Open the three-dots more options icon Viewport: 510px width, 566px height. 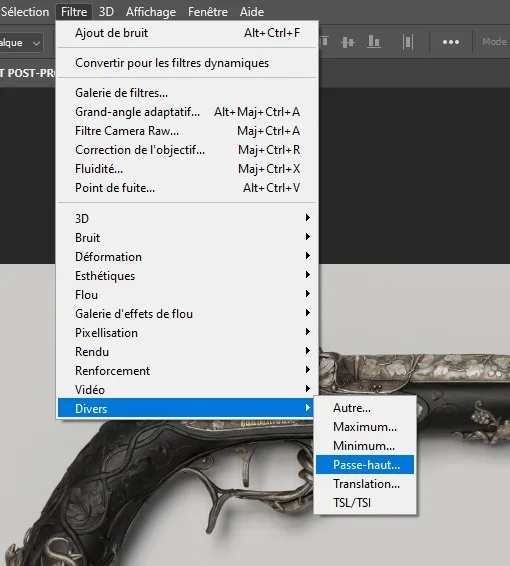(x=451, y=42)
